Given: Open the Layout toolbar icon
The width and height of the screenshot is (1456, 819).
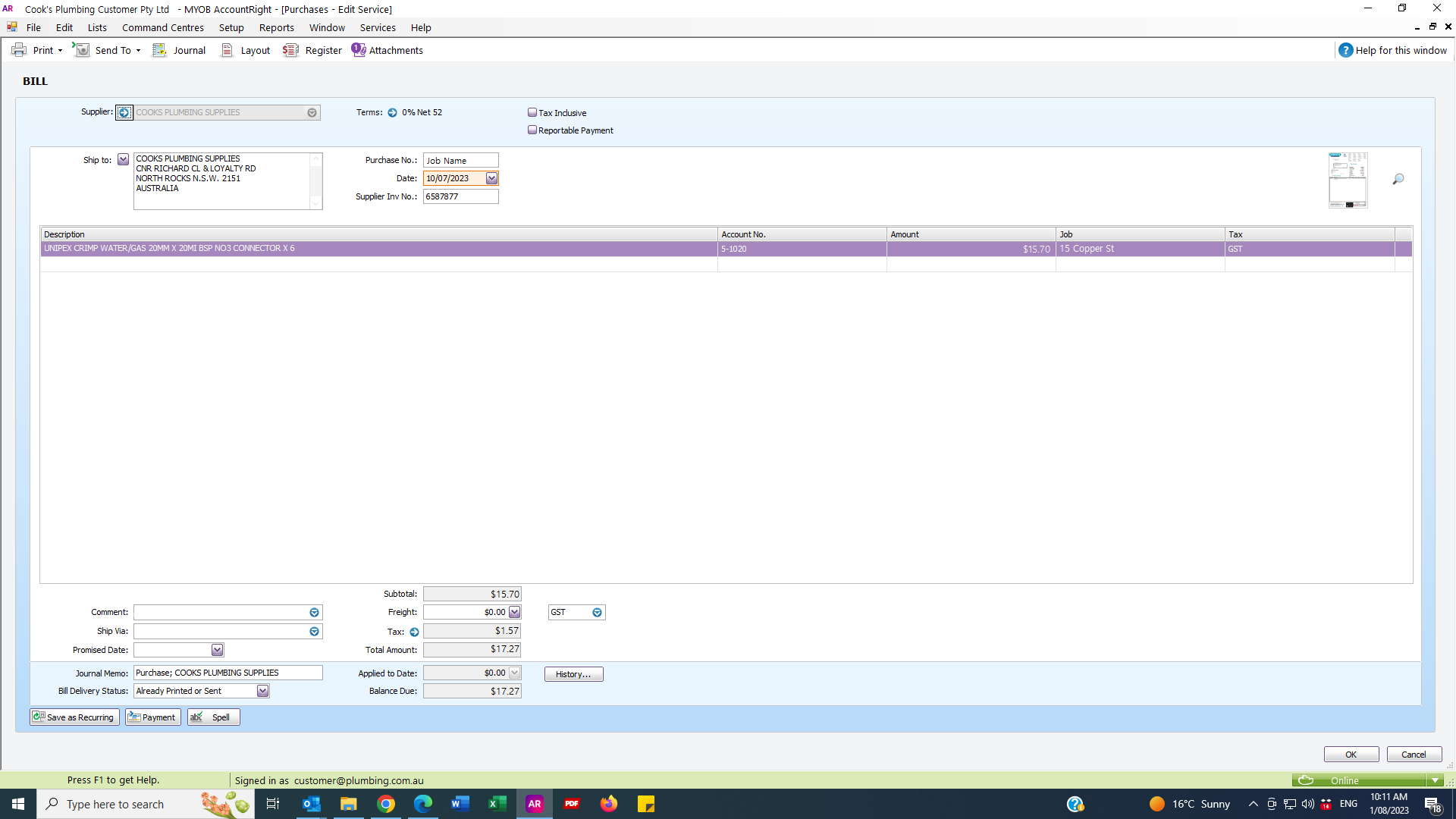Looking at the screenshot, I should (x=227, y=50).
